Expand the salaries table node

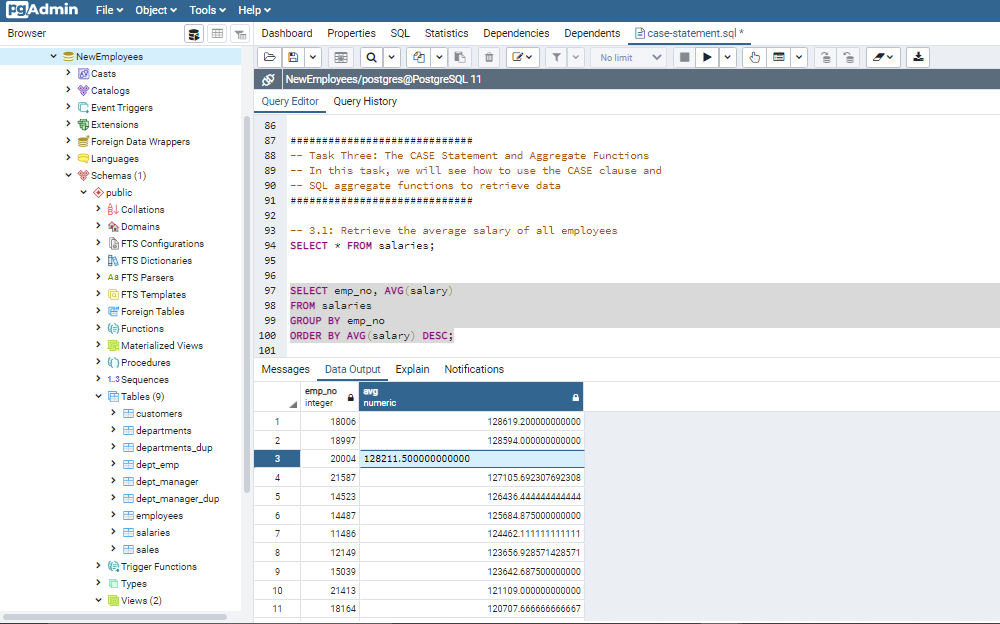click(113, 533)
